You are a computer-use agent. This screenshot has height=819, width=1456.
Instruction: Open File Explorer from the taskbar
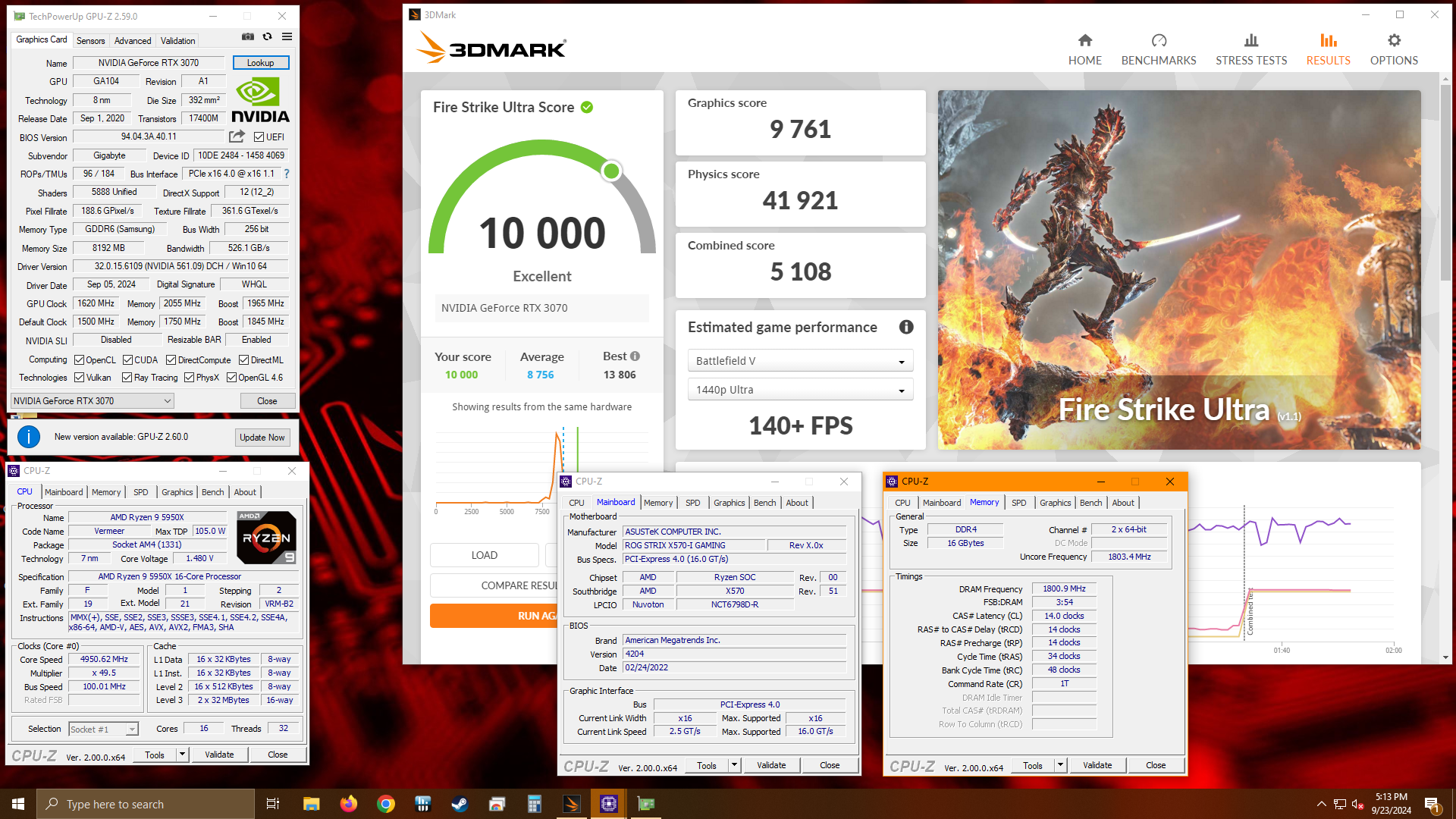tap(311, 804)
